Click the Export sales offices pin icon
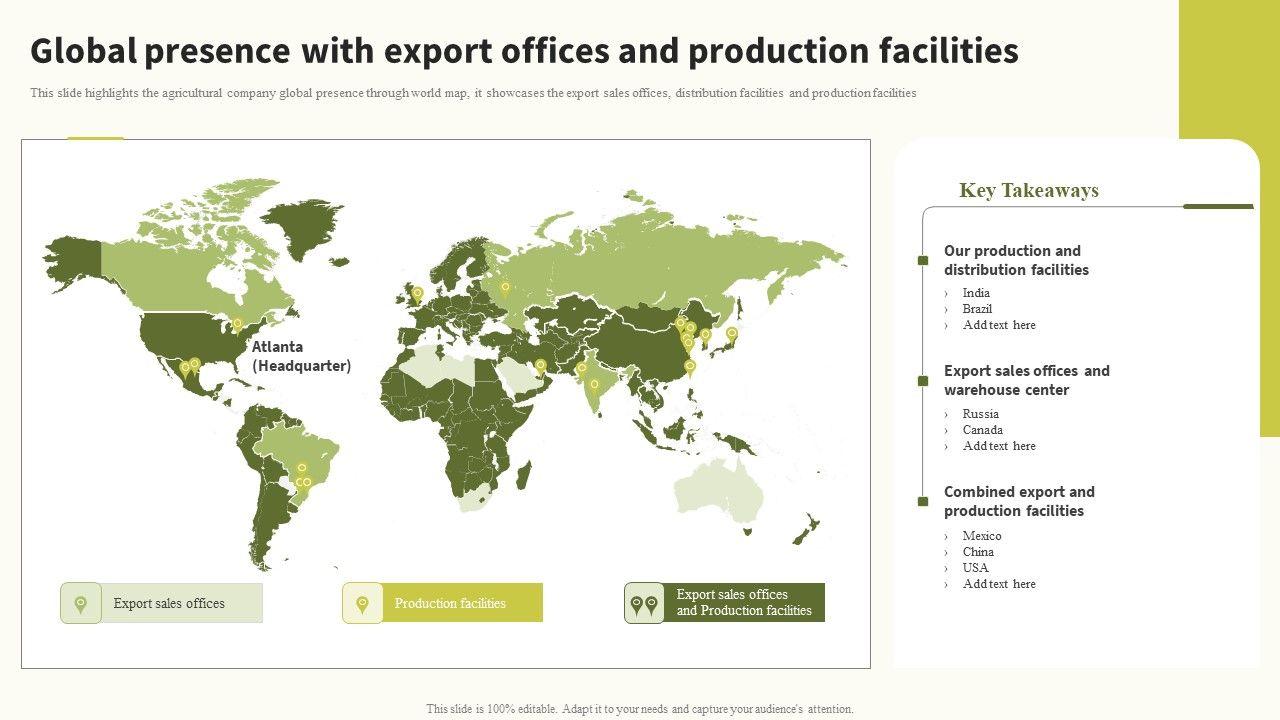Viewport: 1280px width, 720px height. tap(81, 604)
